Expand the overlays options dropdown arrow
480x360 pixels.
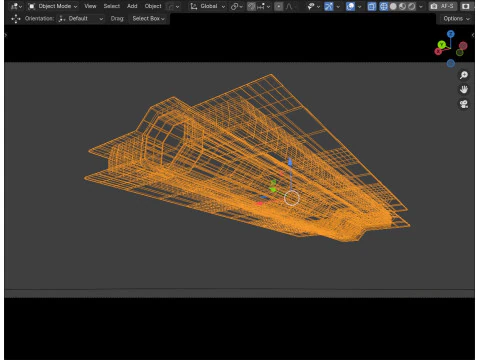(x=359, y=6)
